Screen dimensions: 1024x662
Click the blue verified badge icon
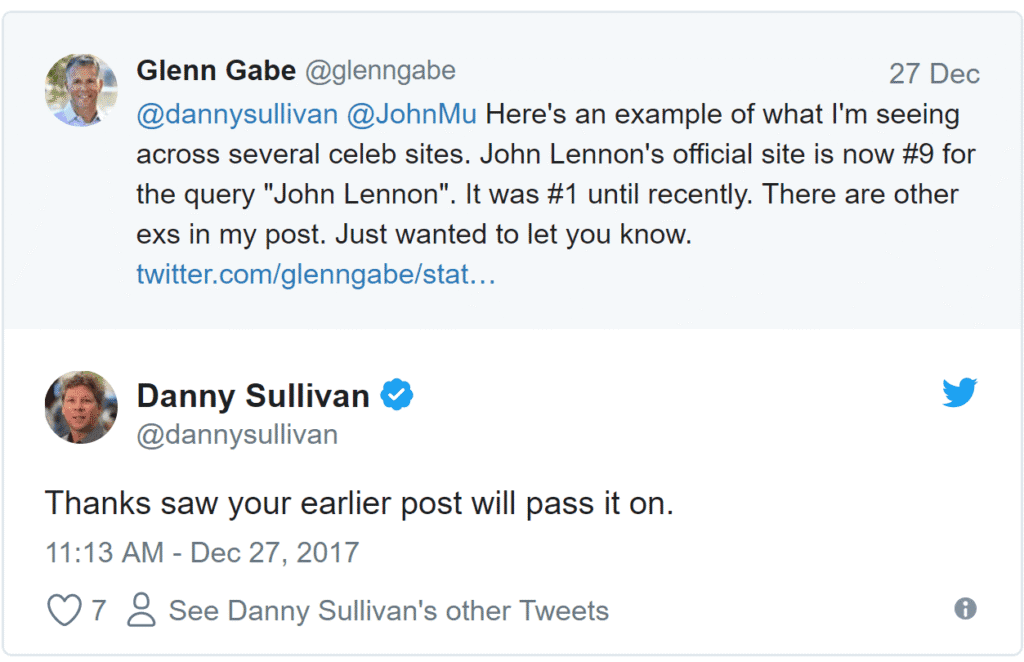point(397,396)
